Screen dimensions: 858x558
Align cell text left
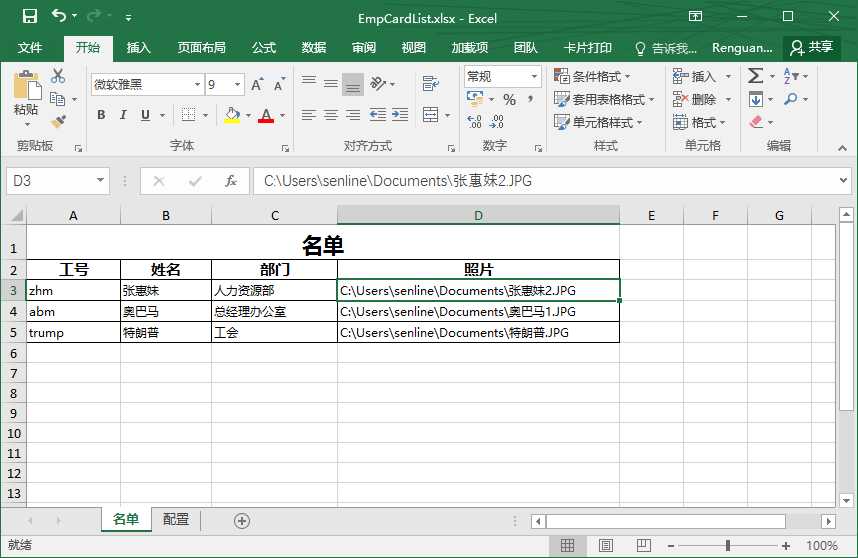pos(309,115)
